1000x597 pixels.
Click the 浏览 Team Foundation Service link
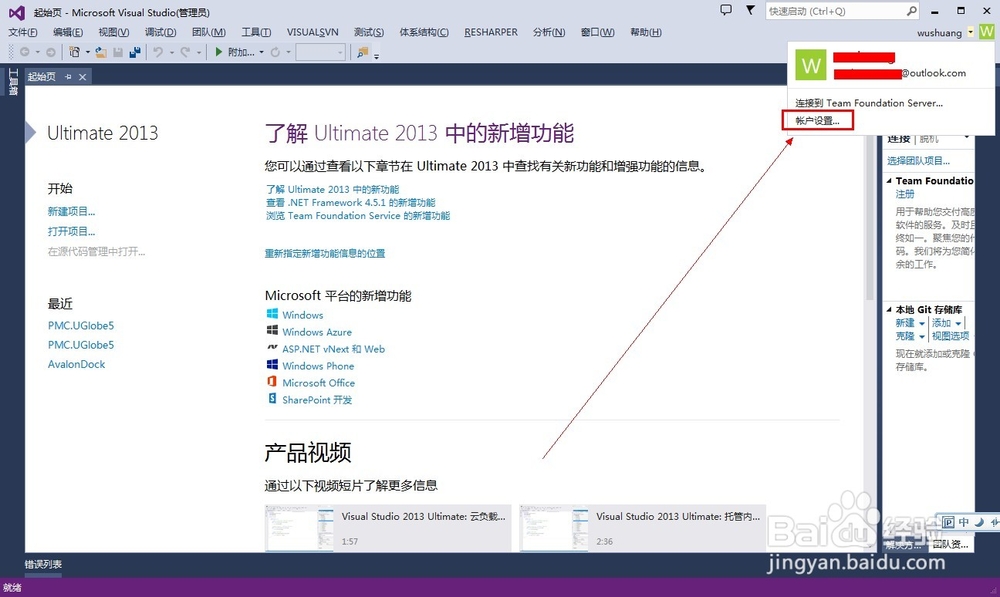[358, 216]
